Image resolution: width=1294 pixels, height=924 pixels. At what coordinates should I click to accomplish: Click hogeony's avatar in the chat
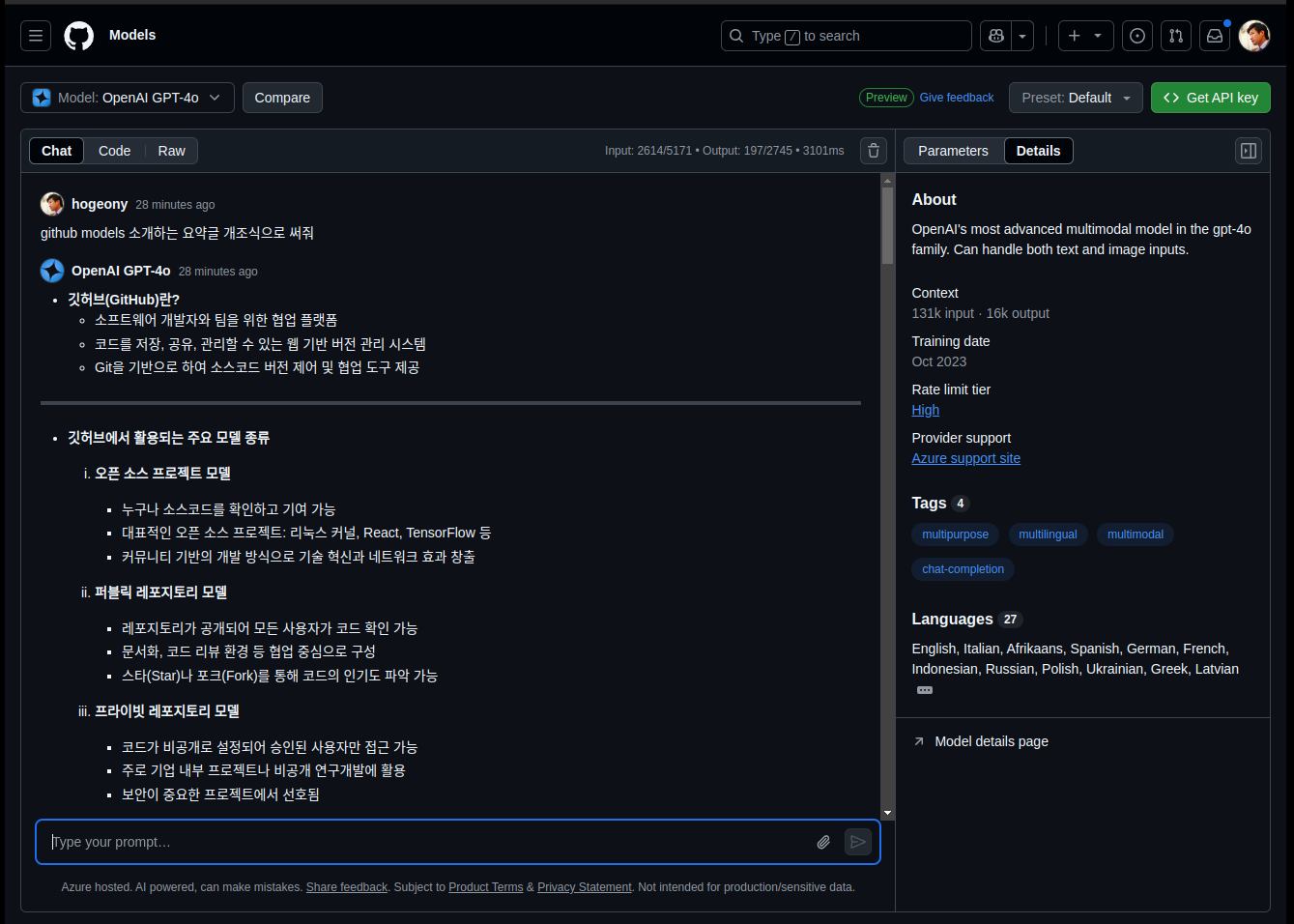(x=52, y=204)
